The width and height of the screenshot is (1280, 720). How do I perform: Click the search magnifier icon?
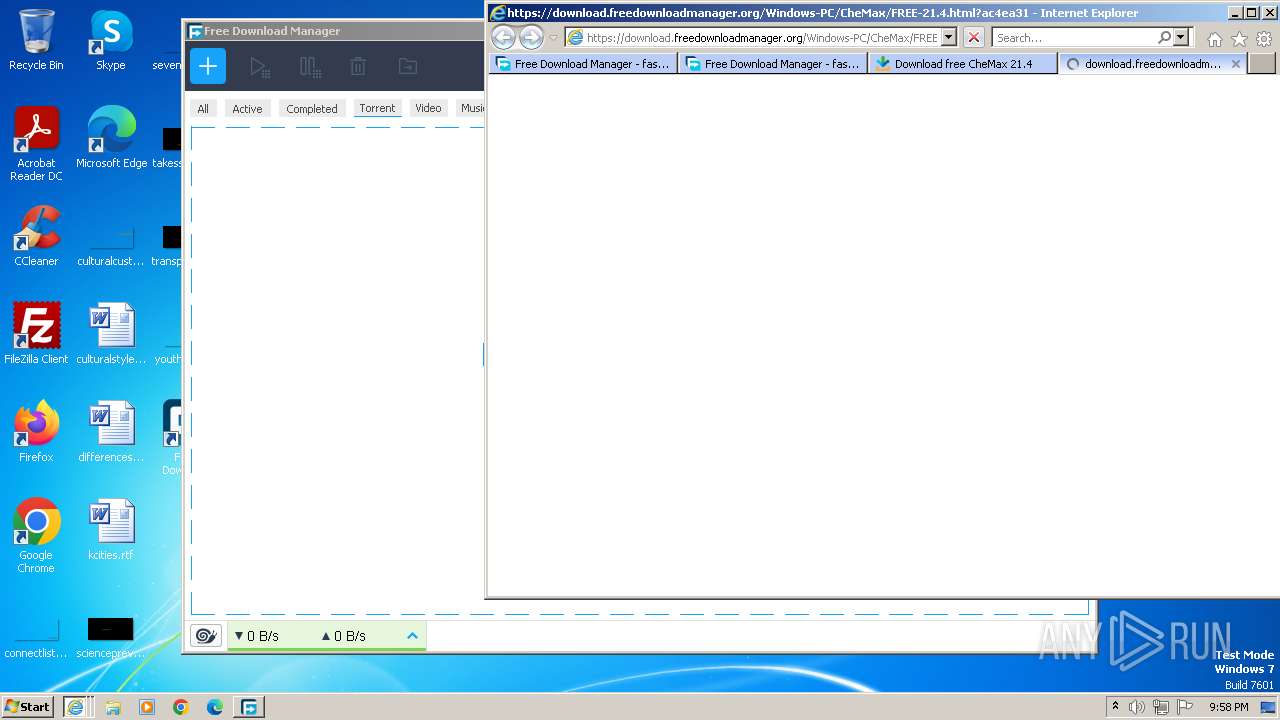[x=1164, y=38]
